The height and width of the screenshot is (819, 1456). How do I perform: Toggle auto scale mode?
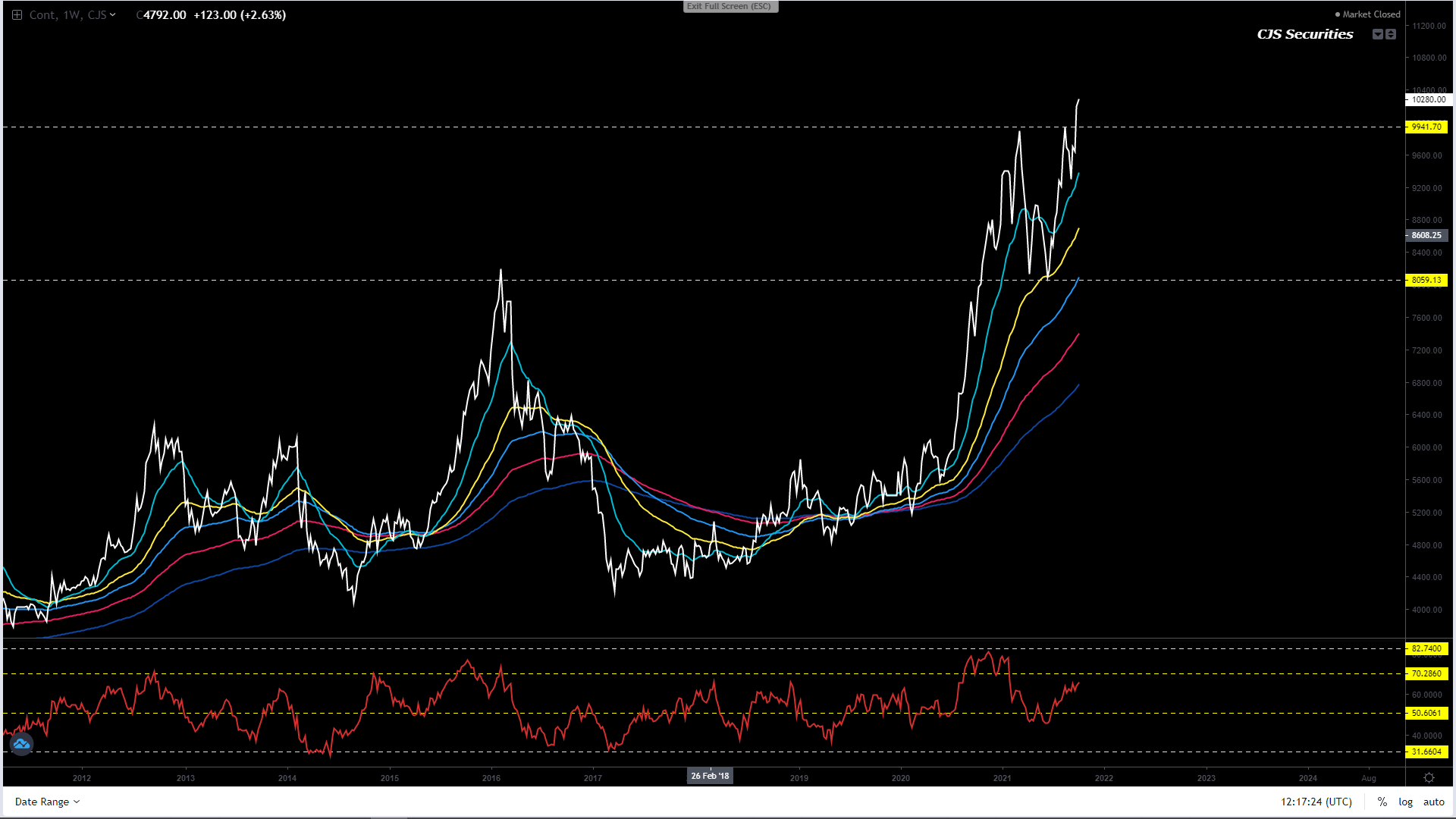1433,802
